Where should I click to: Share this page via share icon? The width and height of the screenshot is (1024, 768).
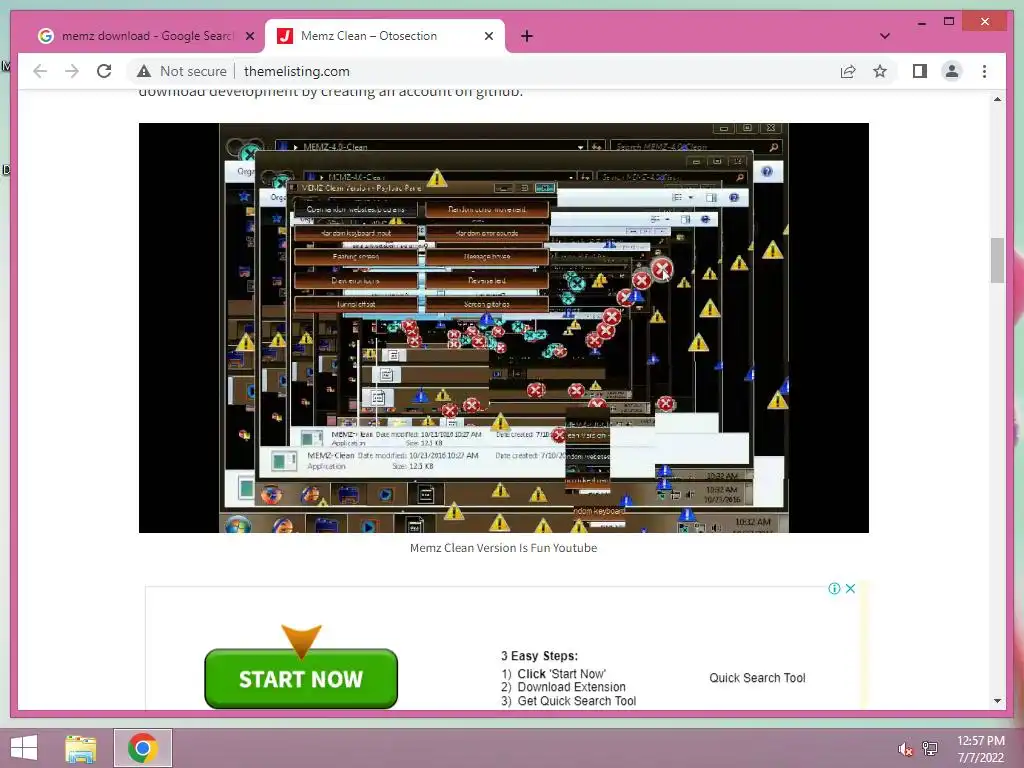point(848,71)
